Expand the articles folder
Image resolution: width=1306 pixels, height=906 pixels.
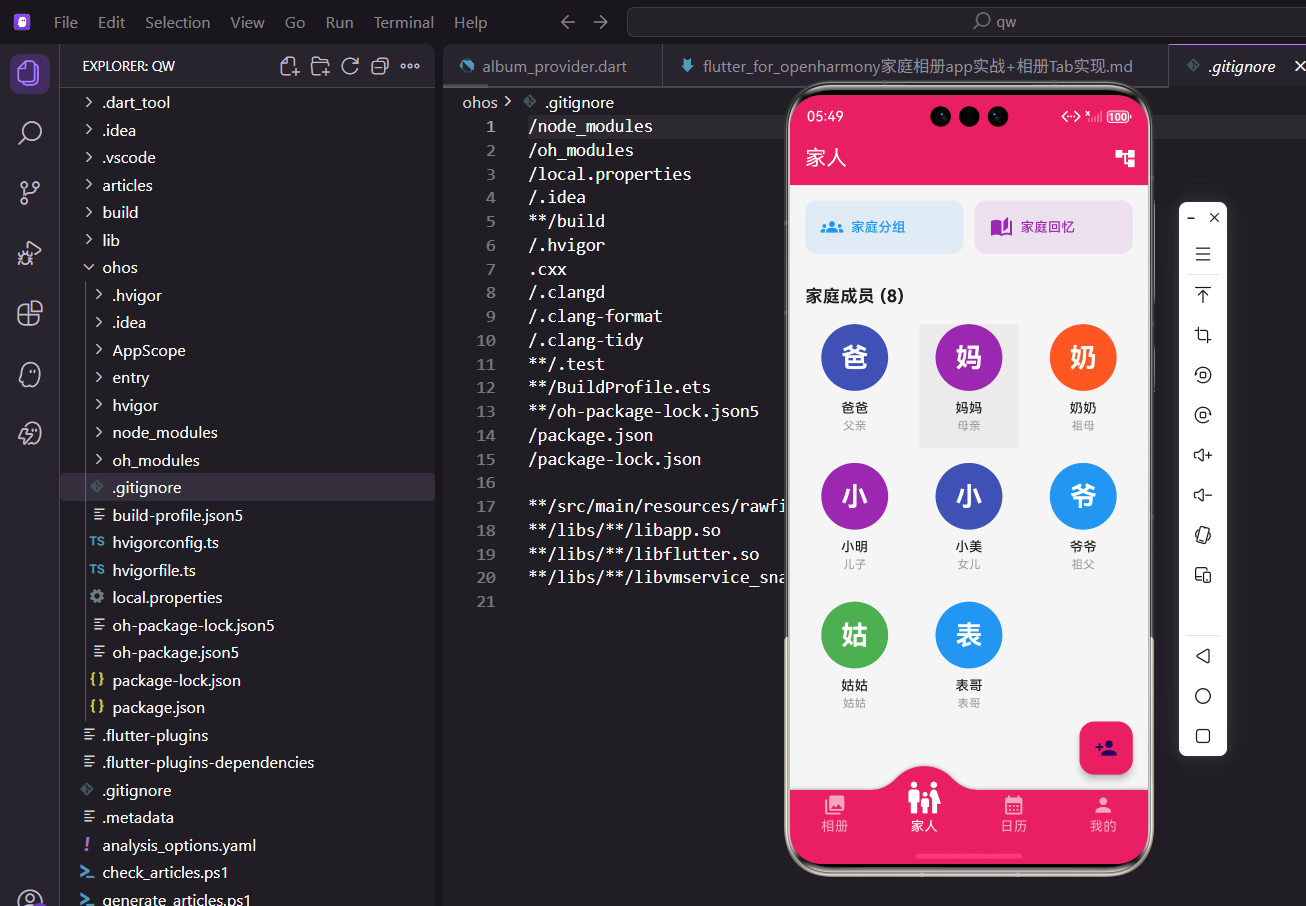(247, 185)
